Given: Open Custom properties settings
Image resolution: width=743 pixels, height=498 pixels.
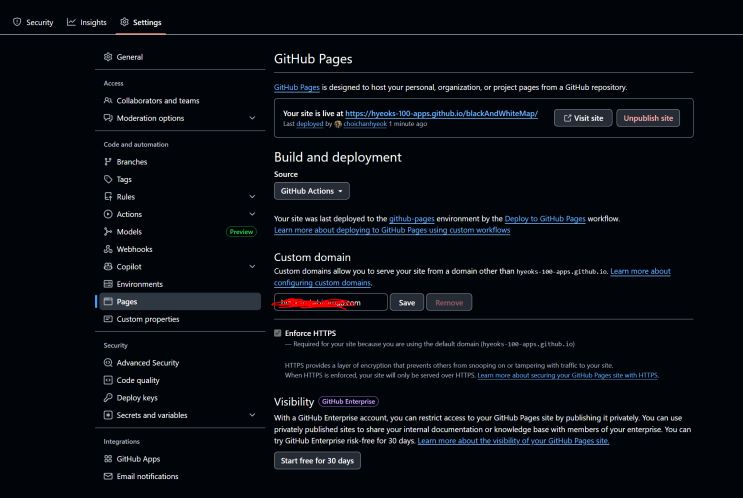Looking at the screenshot, I should tap(180, 319).
